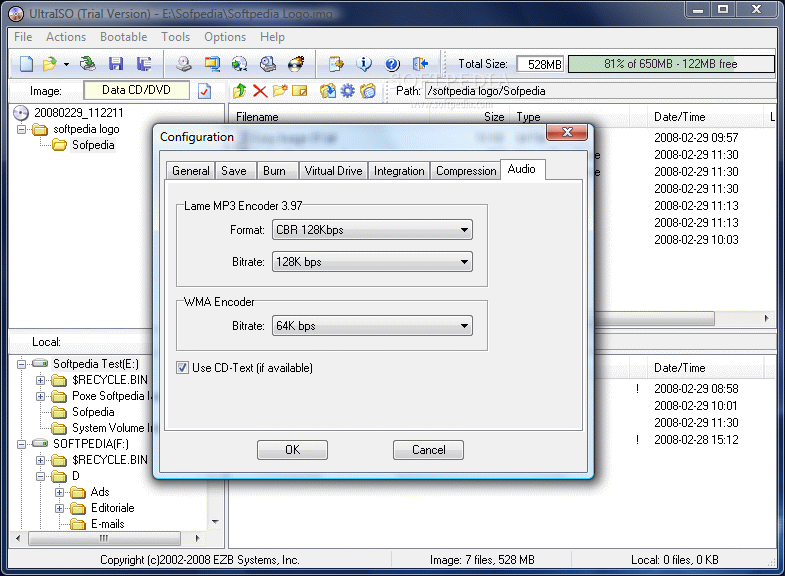Expand $RECYCLE.BIN under Softpedia Test(E:)

click(x=40, y=380)
